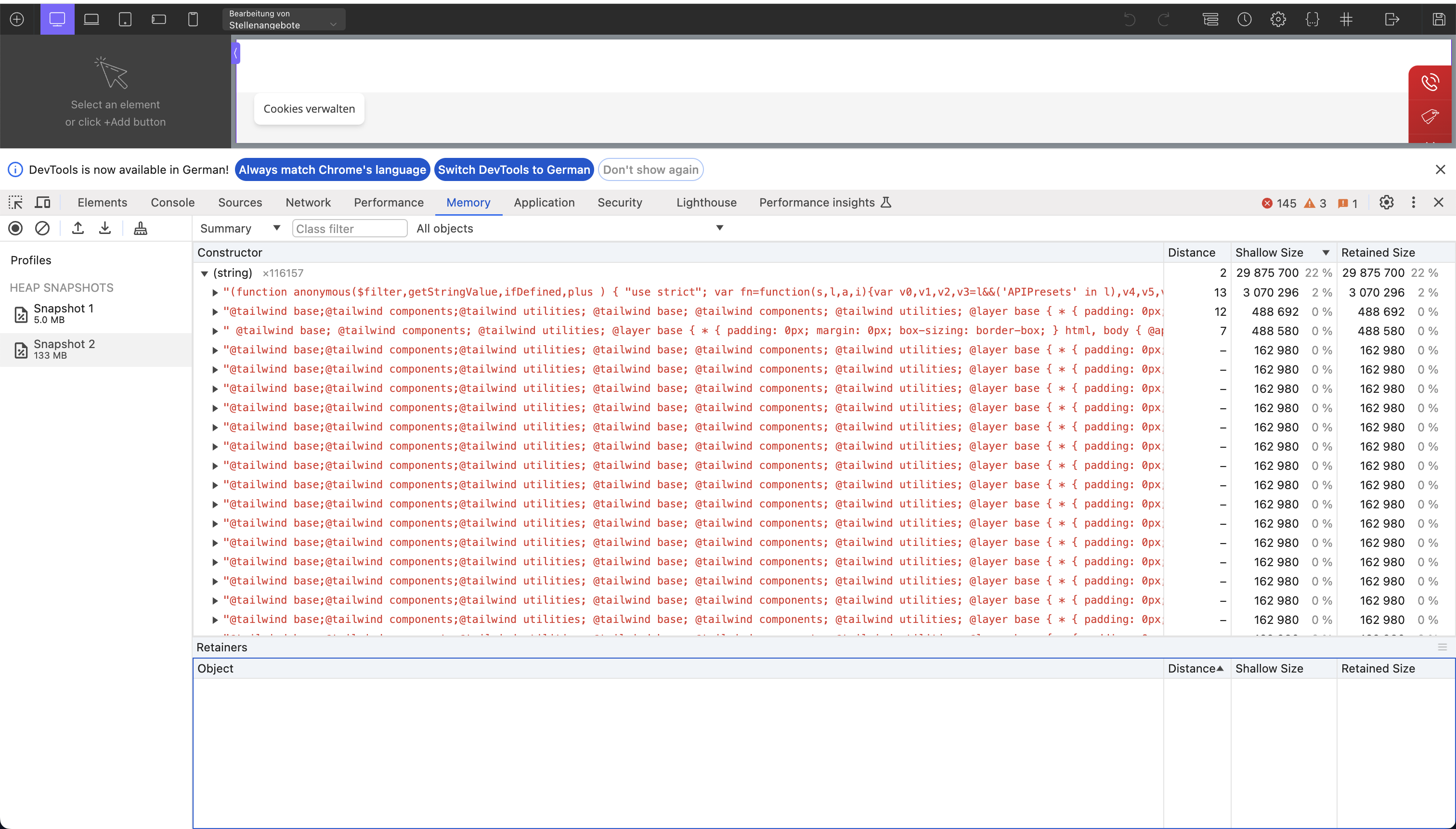Viewport: 1456px width, 829px height.
Task: Focus the Class filter input field
Action: [x=350, y=228]
